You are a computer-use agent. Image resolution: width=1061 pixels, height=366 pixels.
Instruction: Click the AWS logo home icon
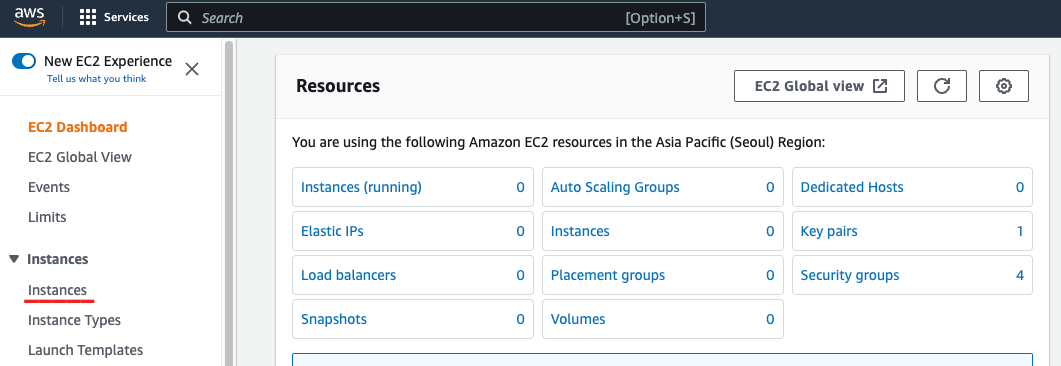29,16
